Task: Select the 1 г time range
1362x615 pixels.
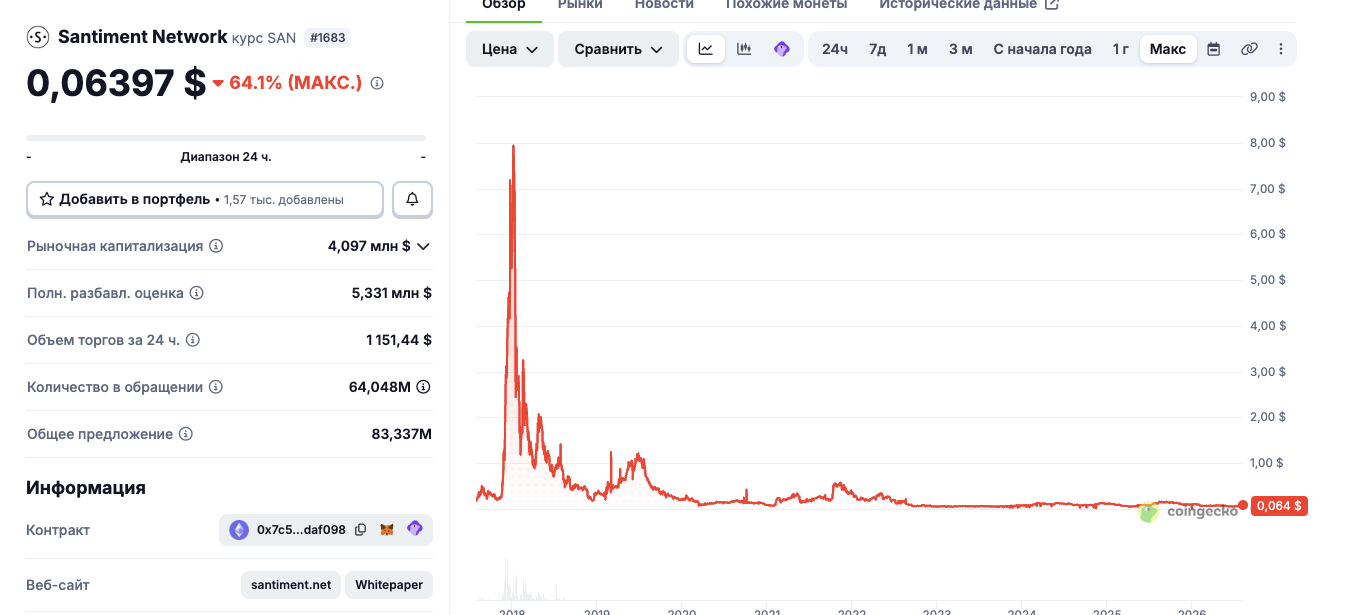Action: pos(1121,49)
